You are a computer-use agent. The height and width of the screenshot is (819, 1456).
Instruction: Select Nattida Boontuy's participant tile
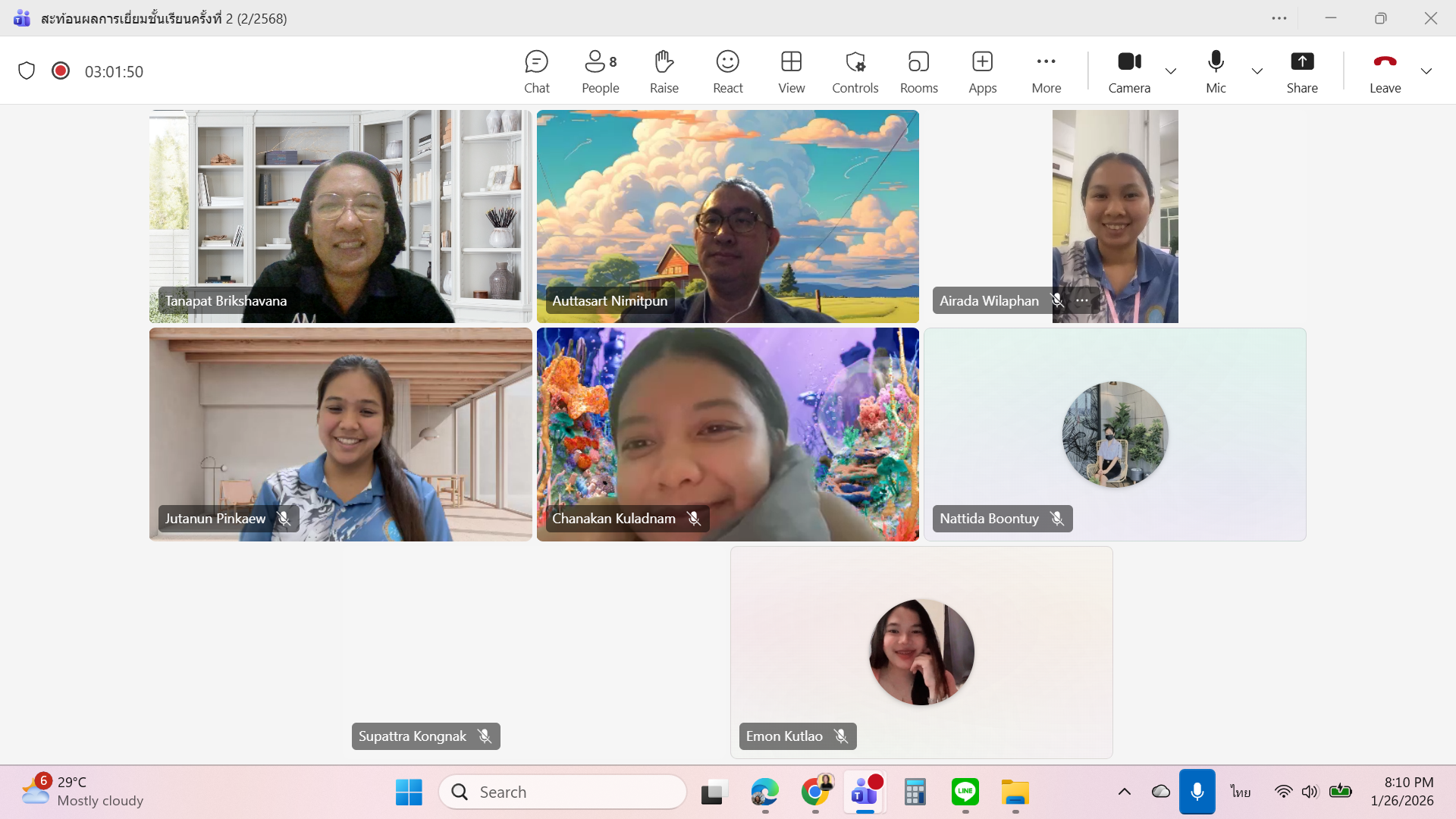pyautogui.click(x=1115, y=434)
